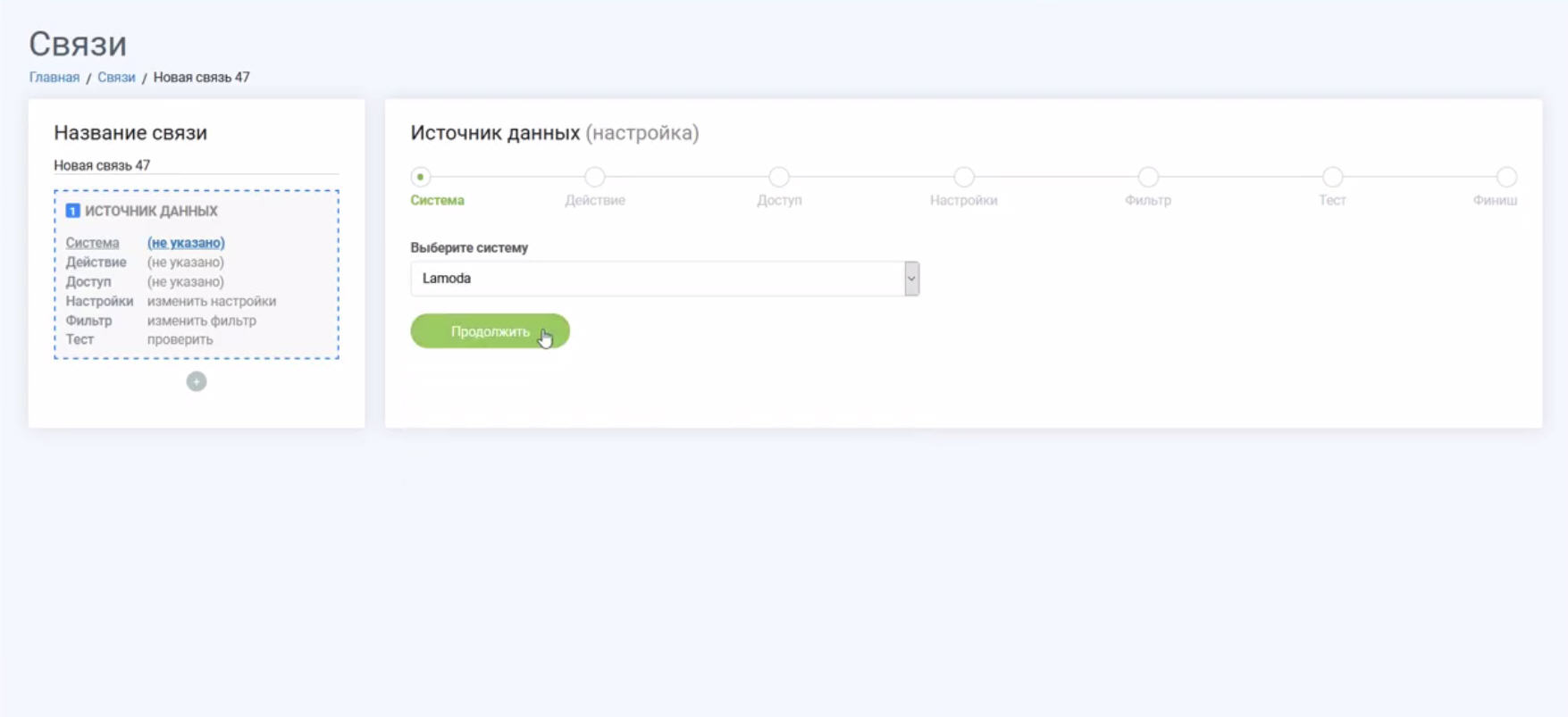The width and height of the screenshot is (1568, 717).
Task: Click the Система label in the source panel
Action: [92, 243]
